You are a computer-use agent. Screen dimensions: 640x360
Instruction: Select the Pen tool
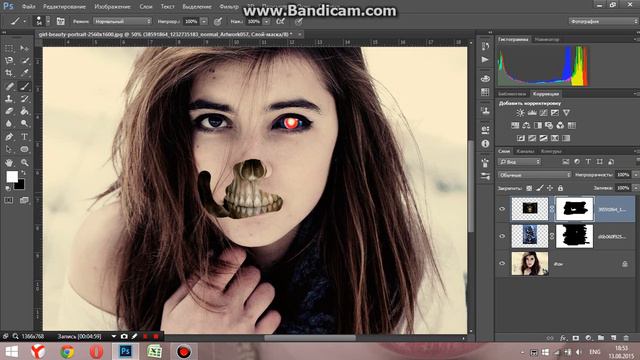(9, 137)
